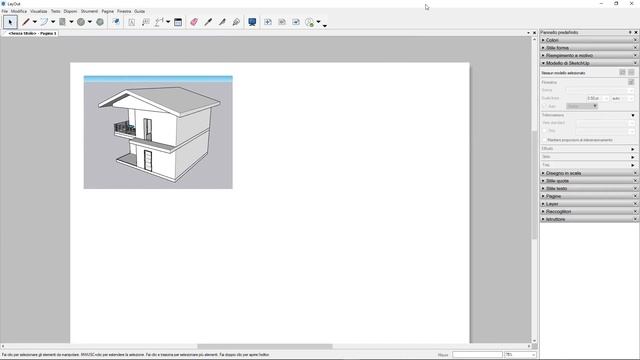
Task: Go to previous page toolbar icon
Action: pyautogui.click(x=282, y=22)
